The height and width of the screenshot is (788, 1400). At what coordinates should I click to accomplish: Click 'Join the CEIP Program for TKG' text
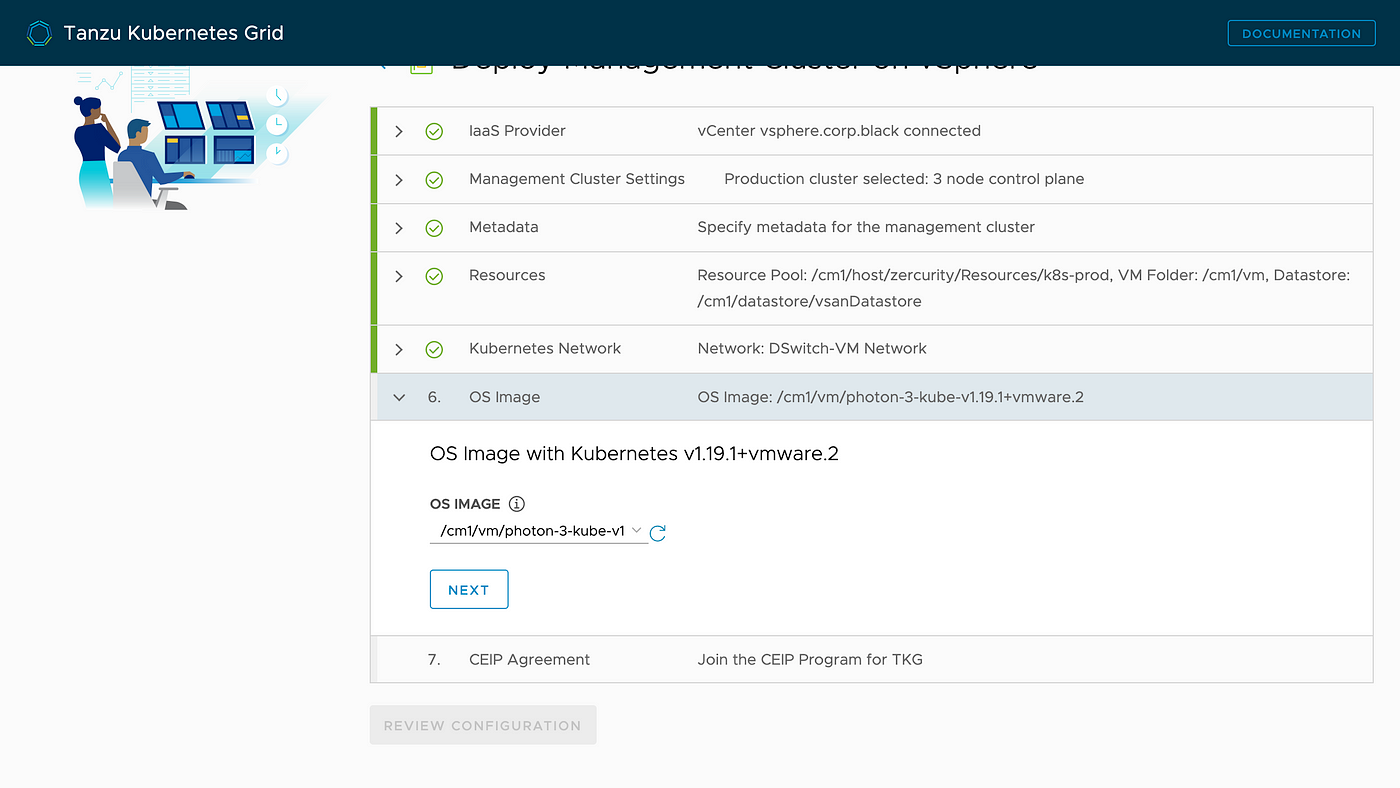(x=810, y=660)
